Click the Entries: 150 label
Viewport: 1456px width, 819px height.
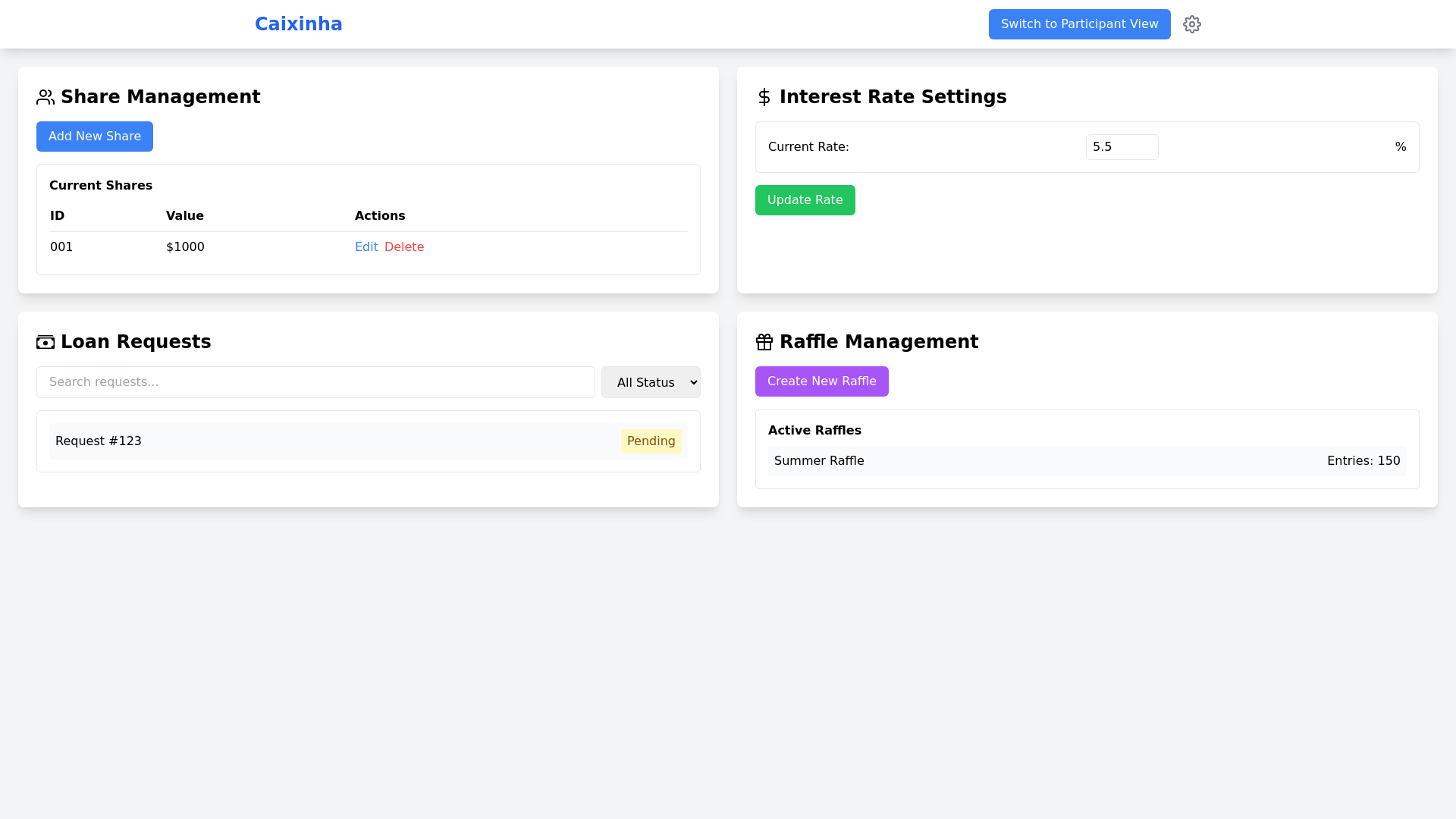coord(1363,460)
